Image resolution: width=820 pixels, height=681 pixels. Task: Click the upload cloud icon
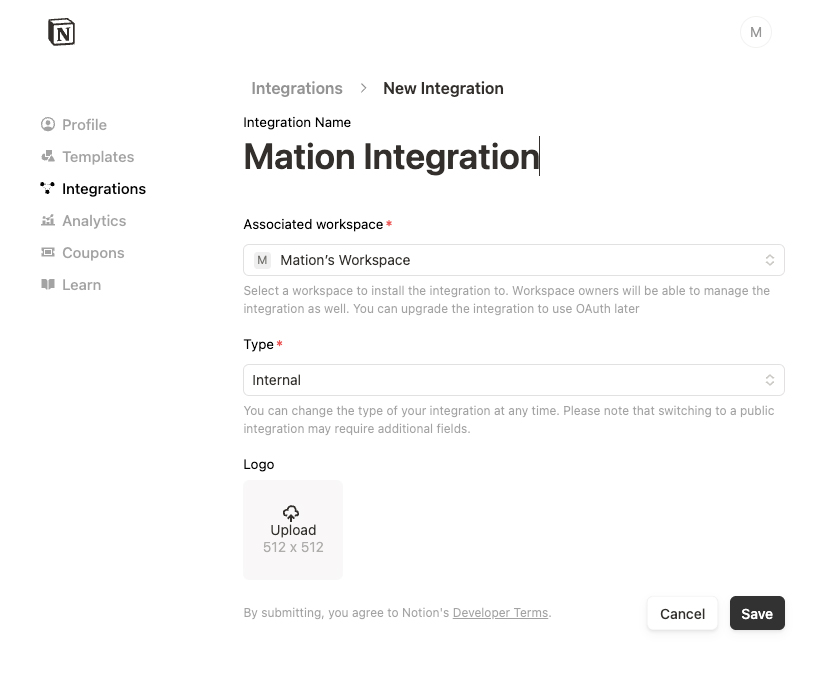(291, 513)
